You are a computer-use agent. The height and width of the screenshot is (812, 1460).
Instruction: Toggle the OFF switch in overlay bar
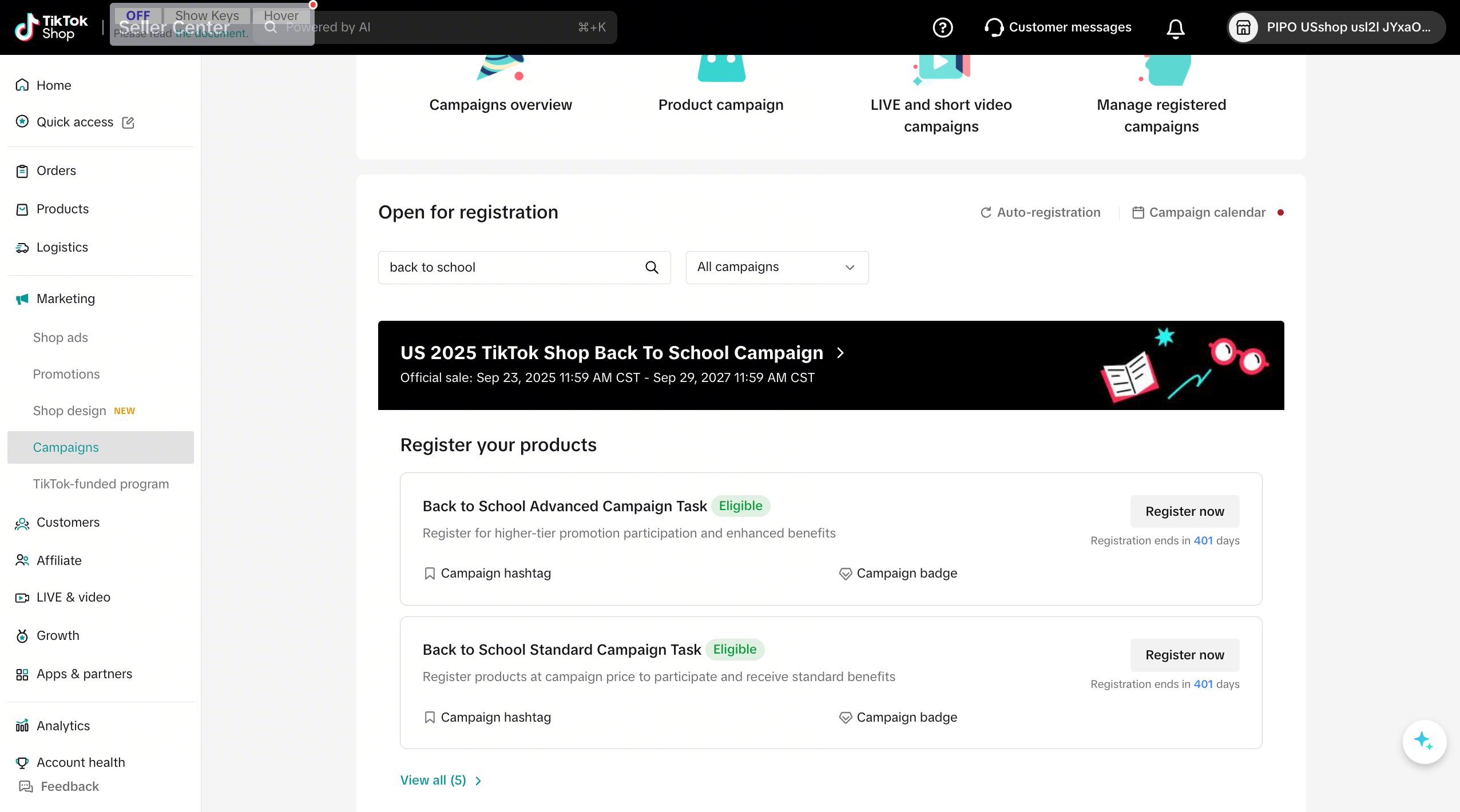pyautogui.click(x=138, y=15)
